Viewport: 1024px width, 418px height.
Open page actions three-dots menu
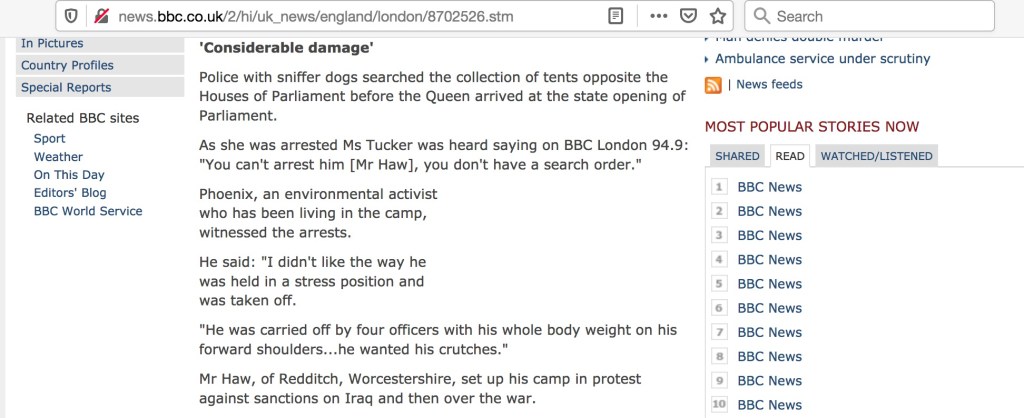[x=658, y=16]
